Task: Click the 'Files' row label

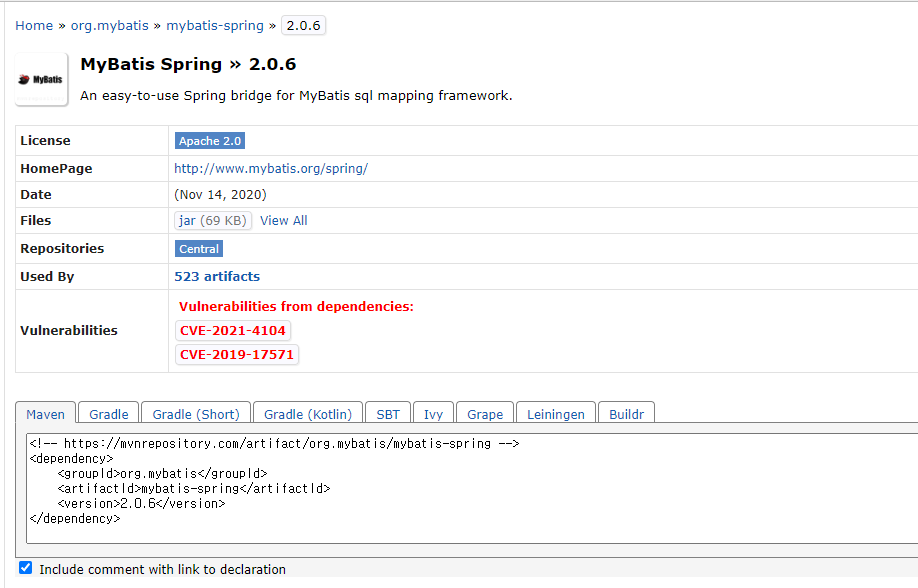Action: (x=36, y=221)
